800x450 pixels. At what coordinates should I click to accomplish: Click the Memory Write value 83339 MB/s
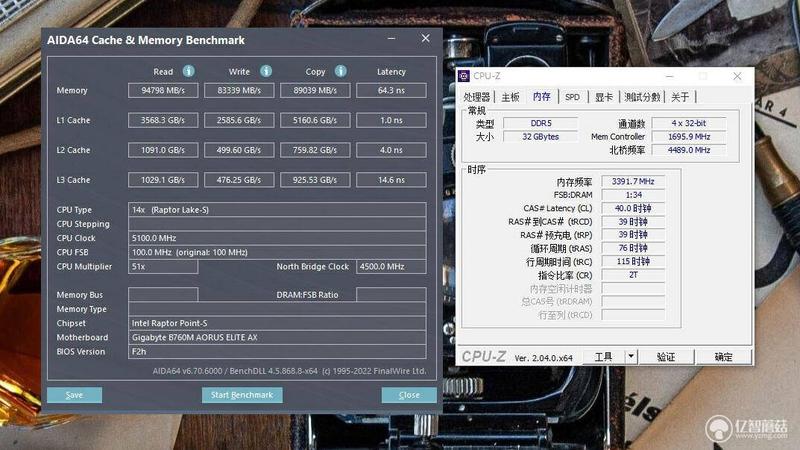239,90
